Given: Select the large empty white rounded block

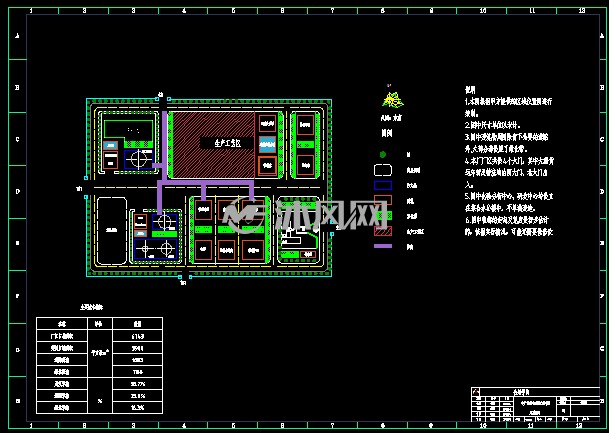Looking at the screenshot, I should click(112, 231).
